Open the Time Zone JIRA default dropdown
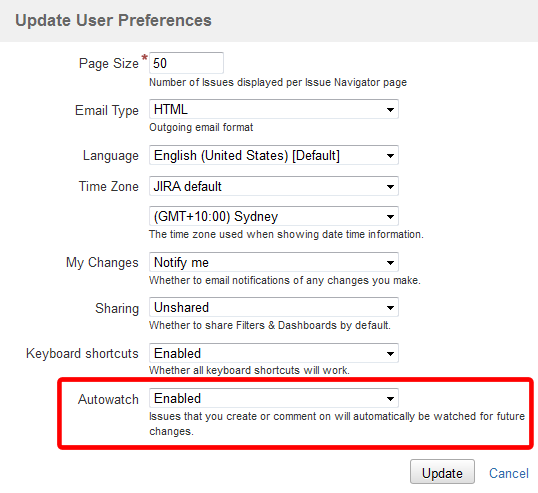This screenshot has height=493, width=538. (274, 186)
